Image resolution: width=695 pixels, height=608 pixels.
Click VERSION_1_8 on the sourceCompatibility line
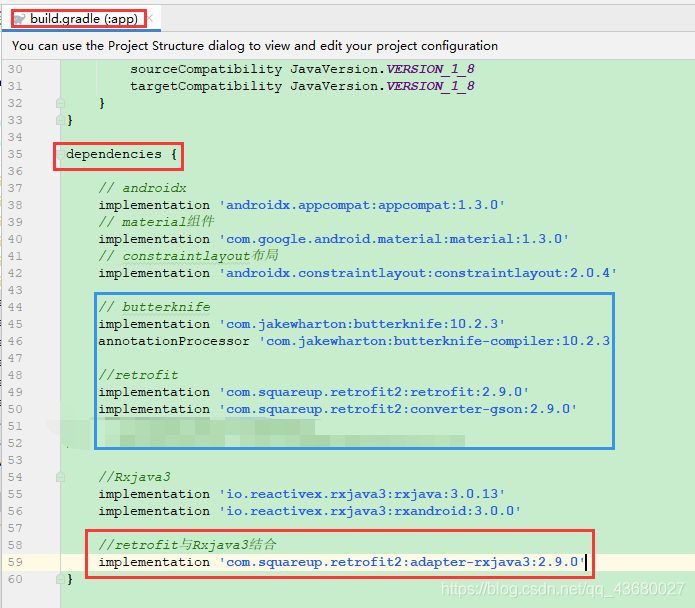coord(430,69)
